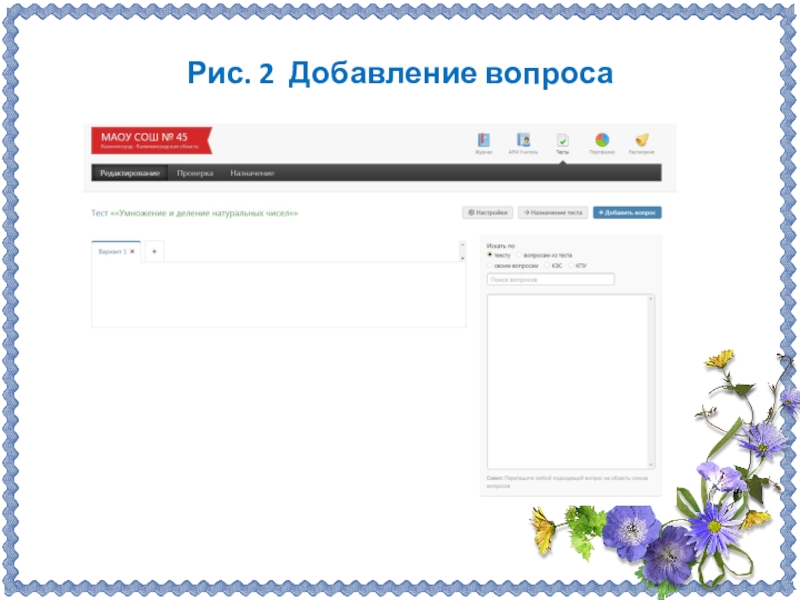
Task: Switch to the Назначение tab
Action: (x=252, y=173)
